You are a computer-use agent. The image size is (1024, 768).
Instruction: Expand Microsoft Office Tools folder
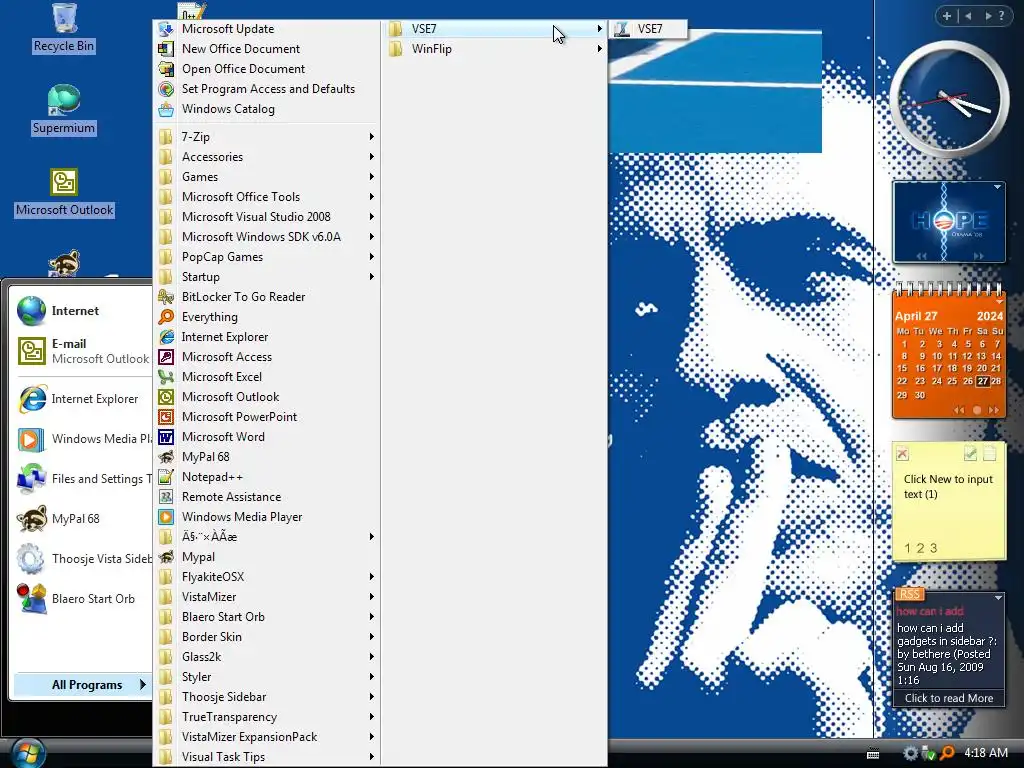pos(267,197)
